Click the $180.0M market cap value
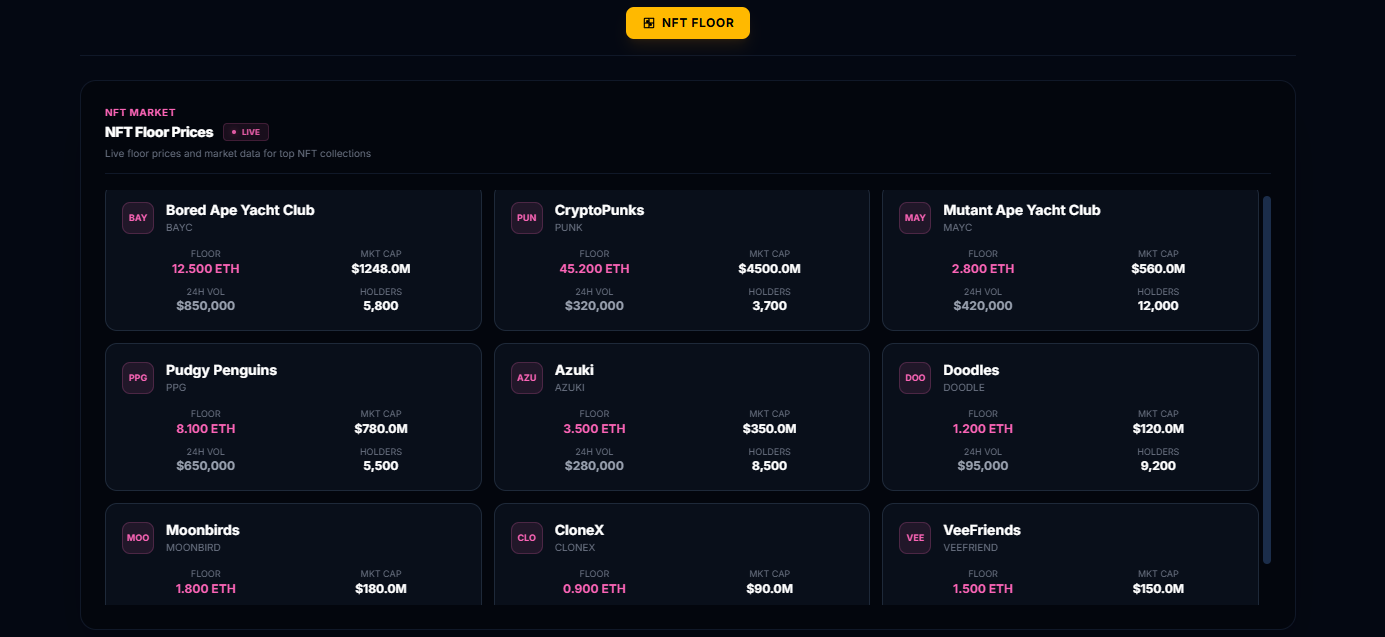The height and width of the screenshot is (637, 1385). [381, 589]
